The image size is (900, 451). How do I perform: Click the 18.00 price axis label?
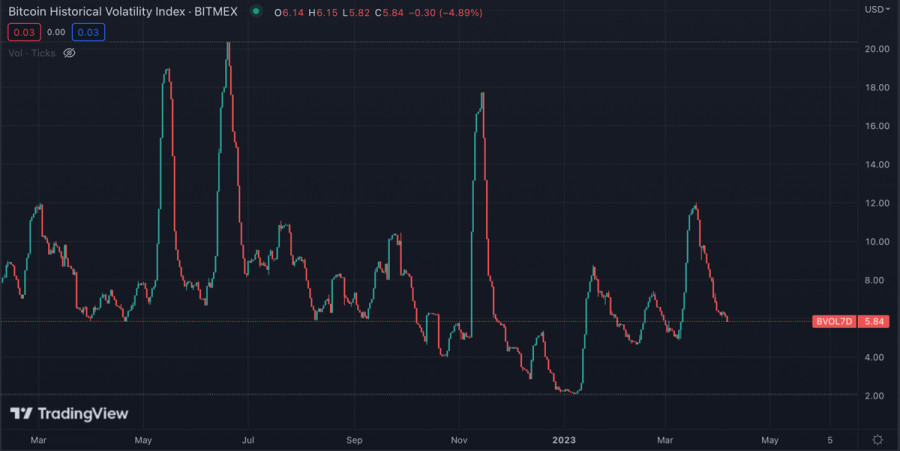877,87
